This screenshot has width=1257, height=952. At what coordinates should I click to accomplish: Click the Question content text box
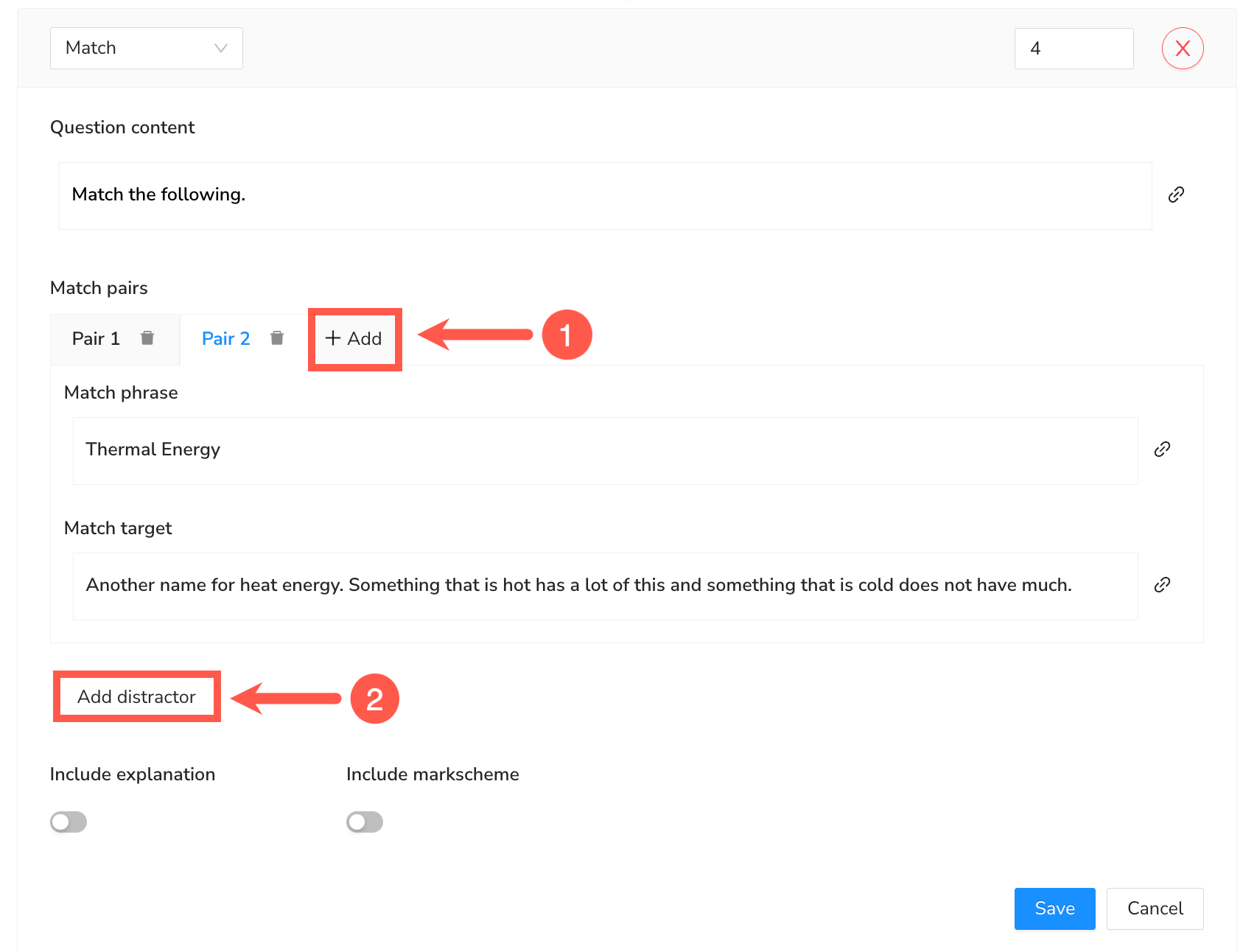click(604, 195)
